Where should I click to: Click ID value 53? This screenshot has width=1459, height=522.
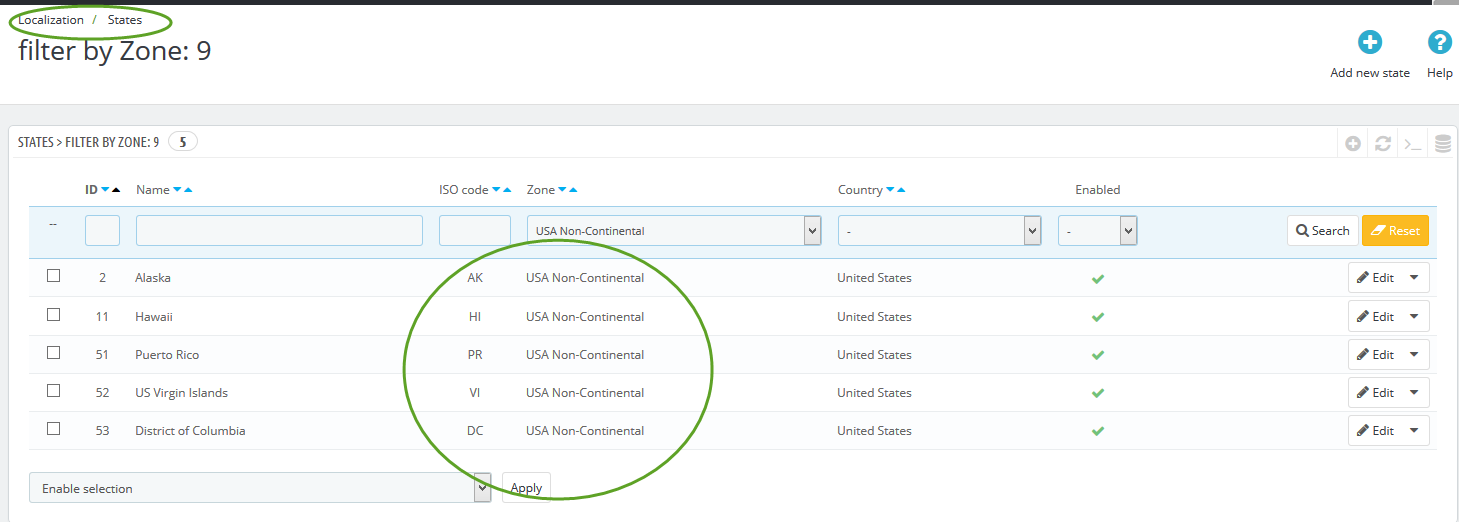pos(102,431)
